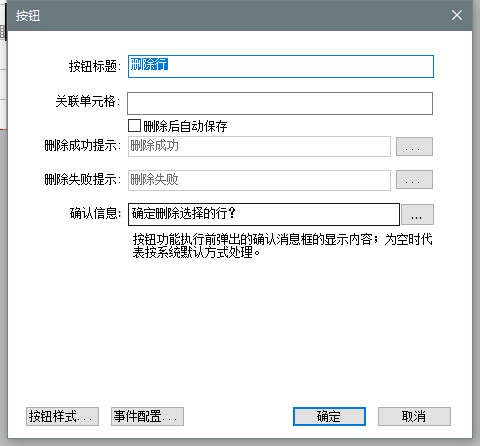Click the 删除成功提示 text field
The image size is (480, 446).
click(x=259, y=146)
